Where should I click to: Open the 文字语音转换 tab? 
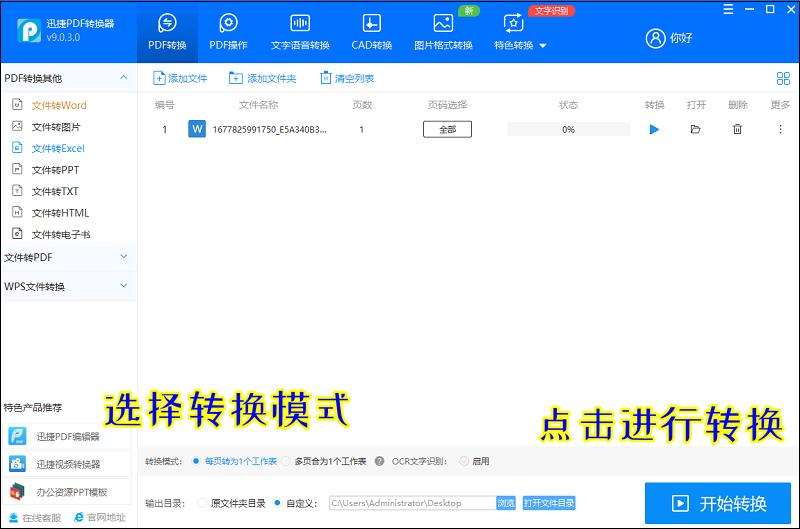(300, 32)
